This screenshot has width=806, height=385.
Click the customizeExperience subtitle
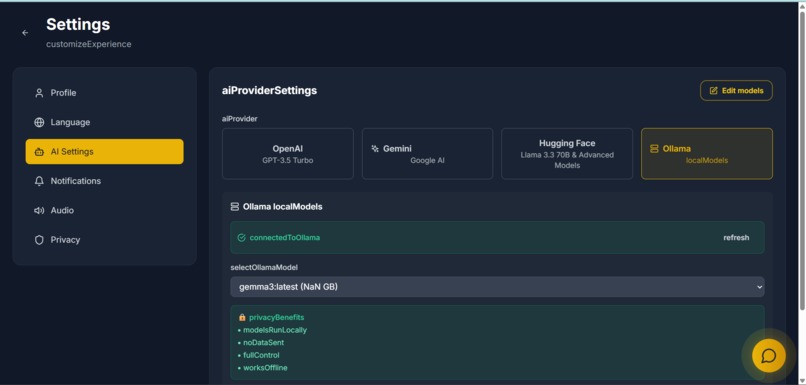88,44
